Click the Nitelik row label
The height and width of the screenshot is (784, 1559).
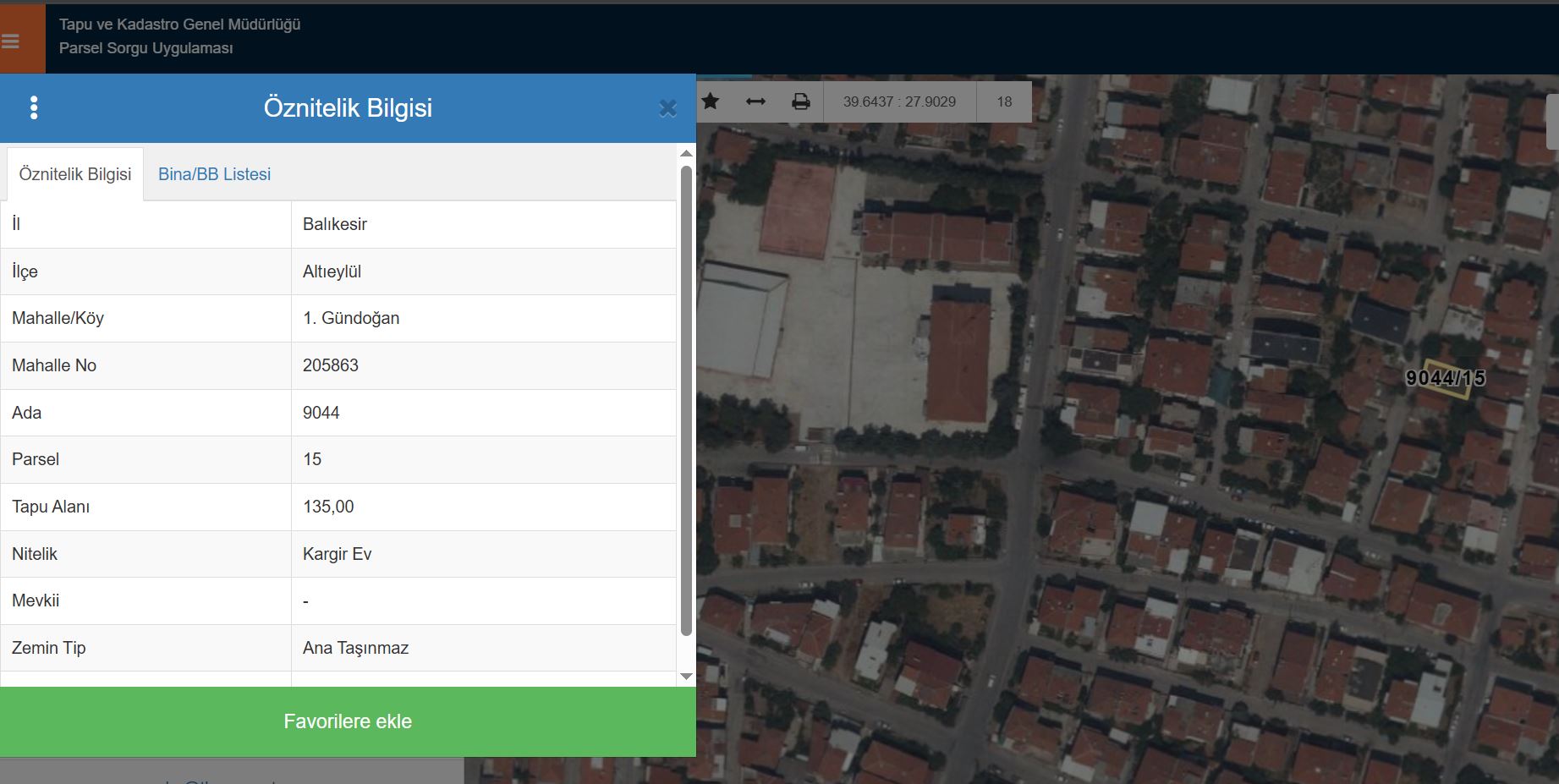click(35, 554)
